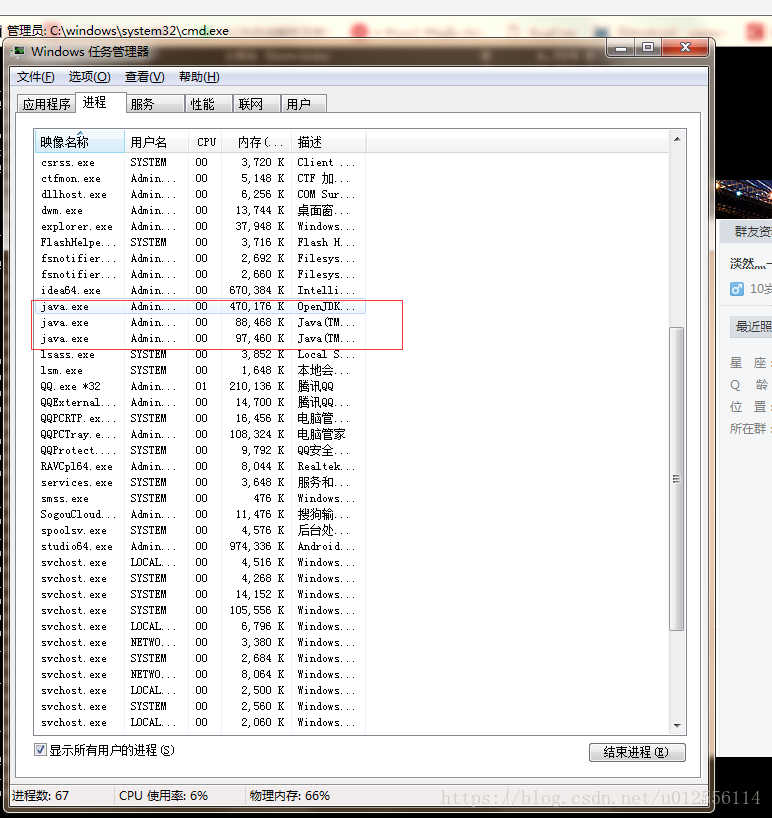
Task: Click the 群友资 tab in QQ panel
Action: pos(746,232)
